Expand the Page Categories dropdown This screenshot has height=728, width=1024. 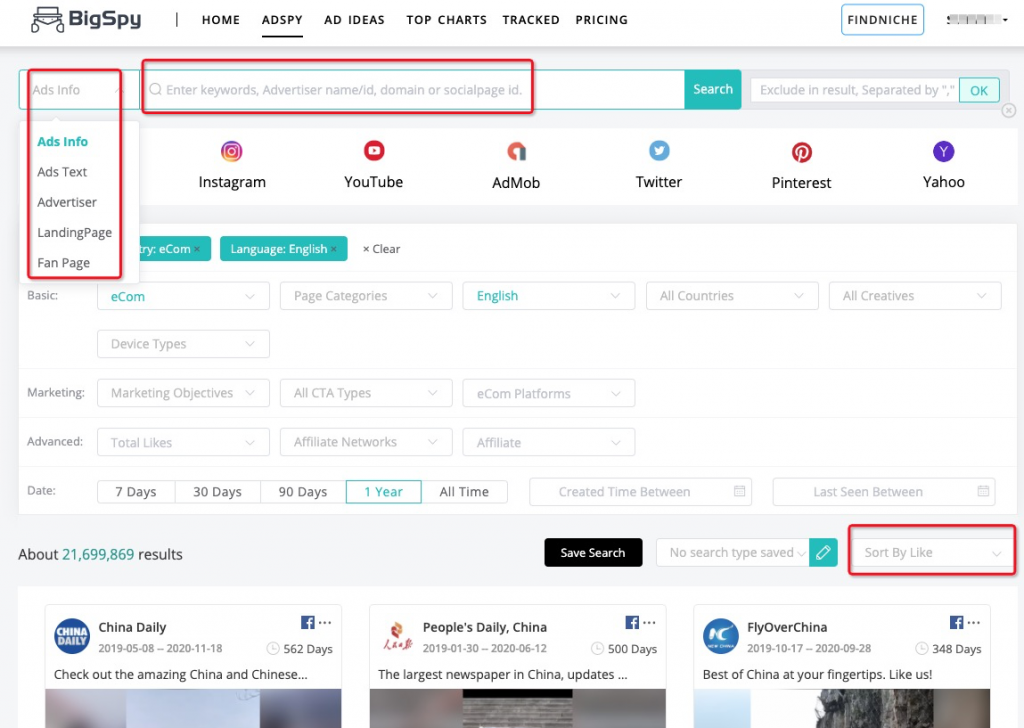tap(366, 296)
